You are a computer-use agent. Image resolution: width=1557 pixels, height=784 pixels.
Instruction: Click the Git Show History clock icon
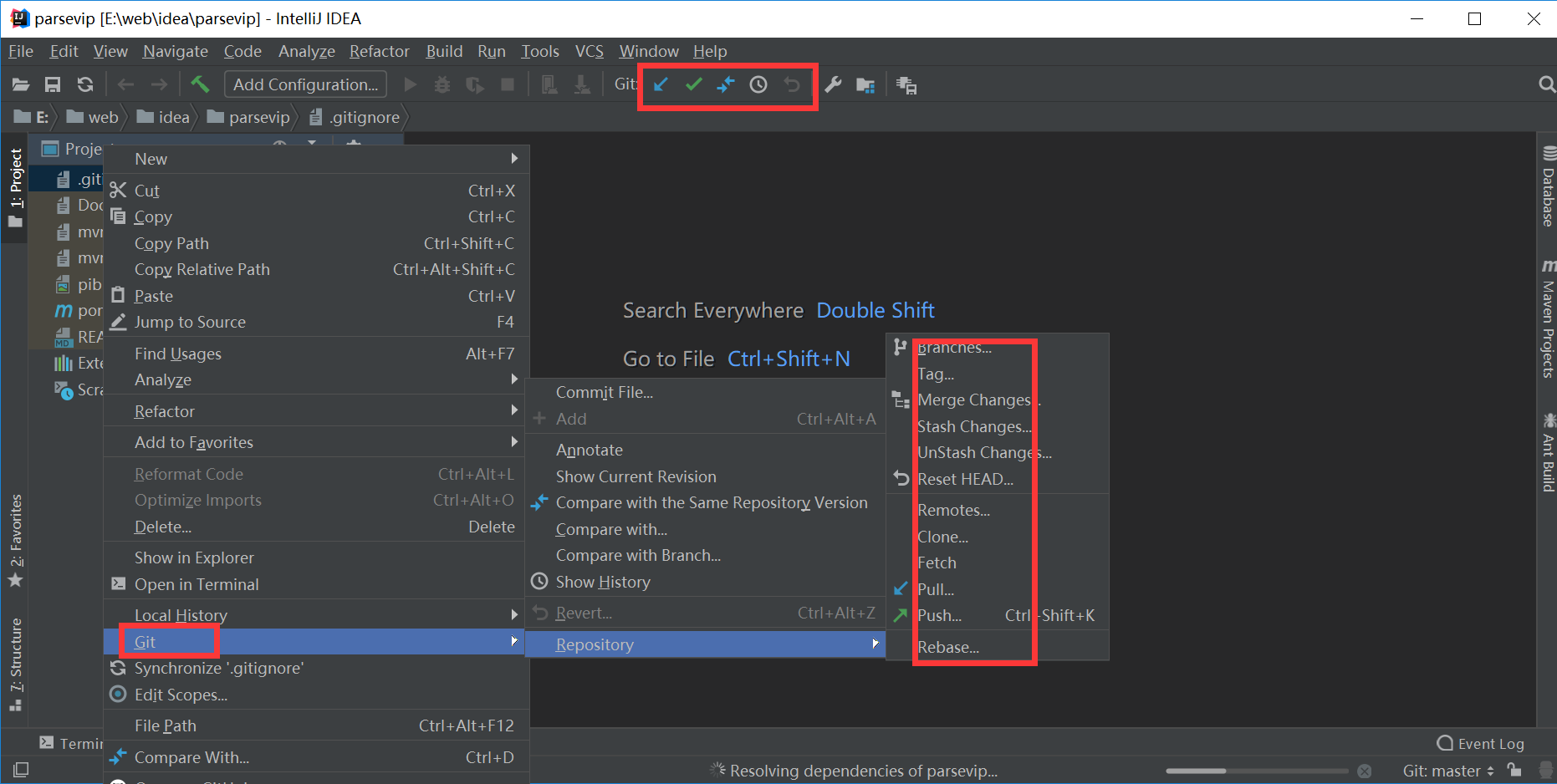point(758,84)
